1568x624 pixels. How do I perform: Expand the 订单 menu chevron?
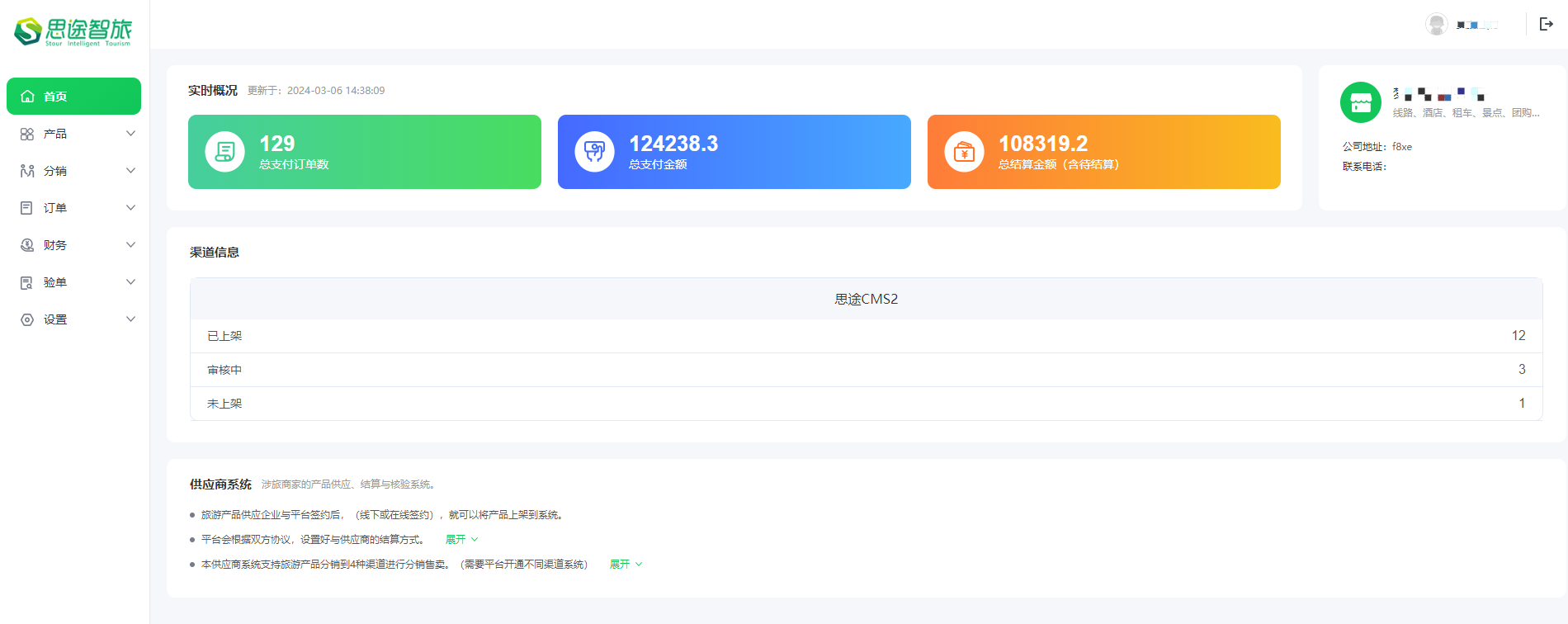(x=130, y=208)
